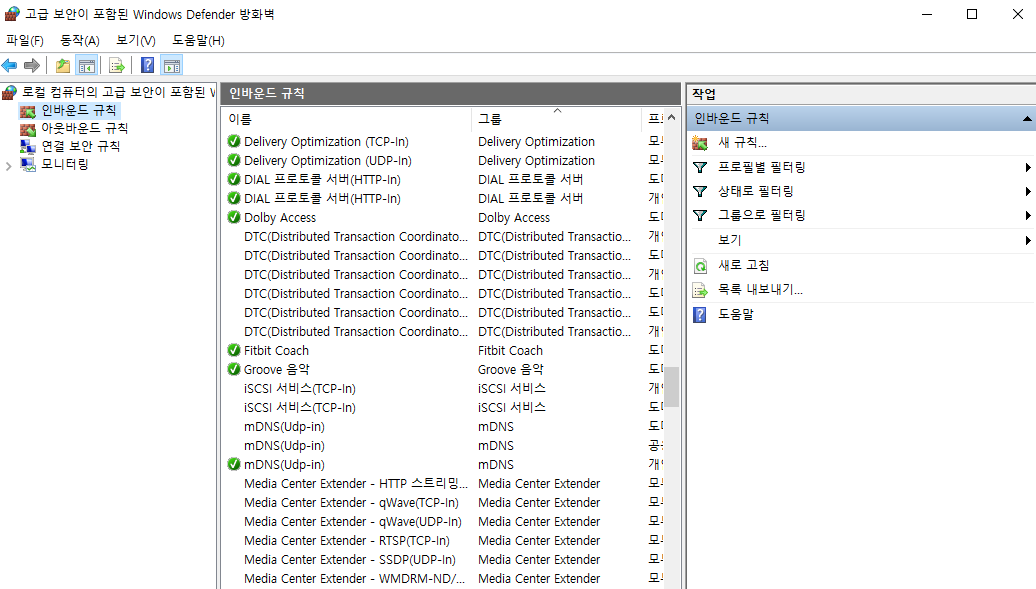Click green check icon of Groove 음악 rule
Screen dimensions: 1036x589
click(x=234, y=369)
